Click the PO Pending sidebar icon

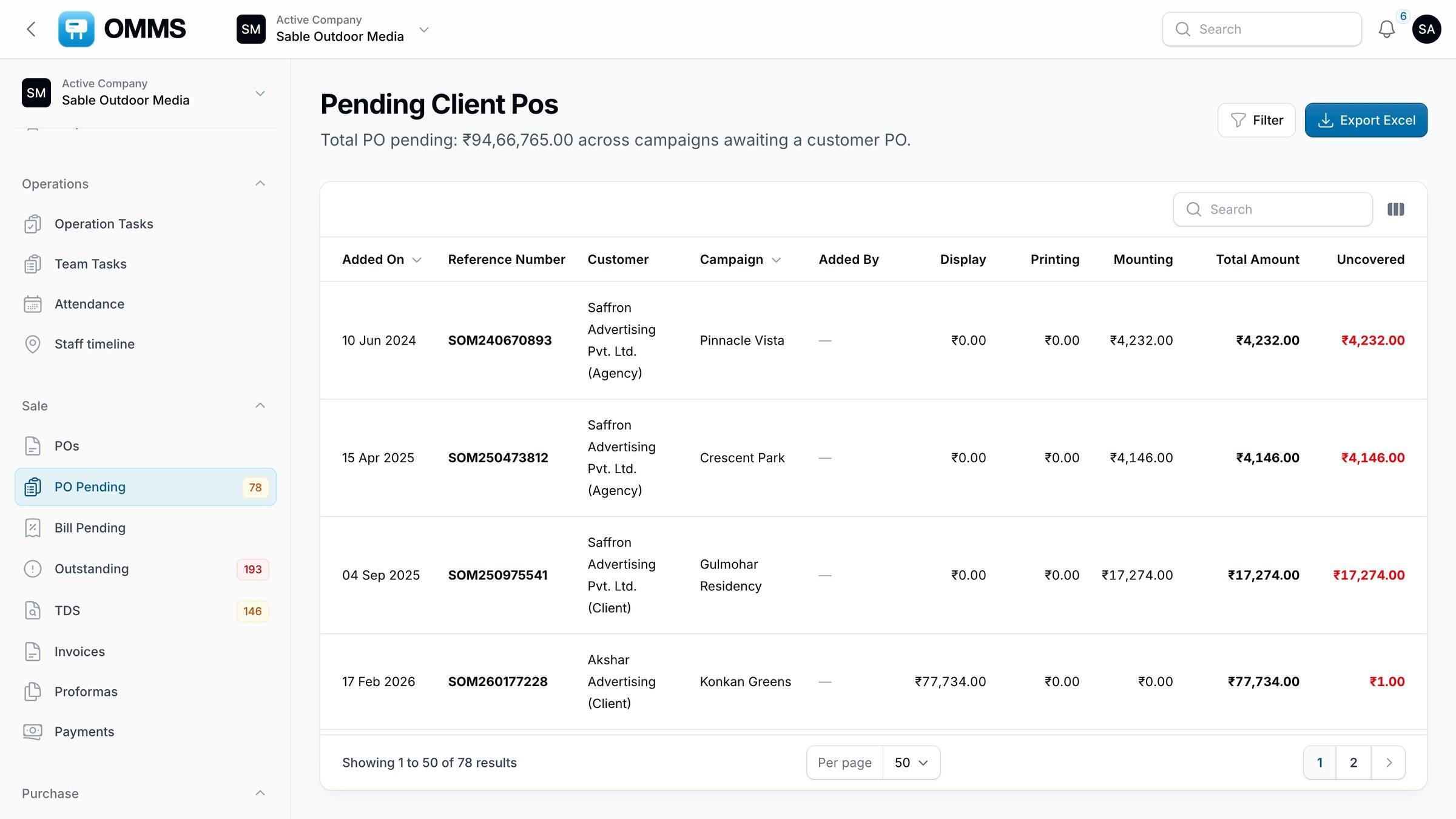point(33,487)
